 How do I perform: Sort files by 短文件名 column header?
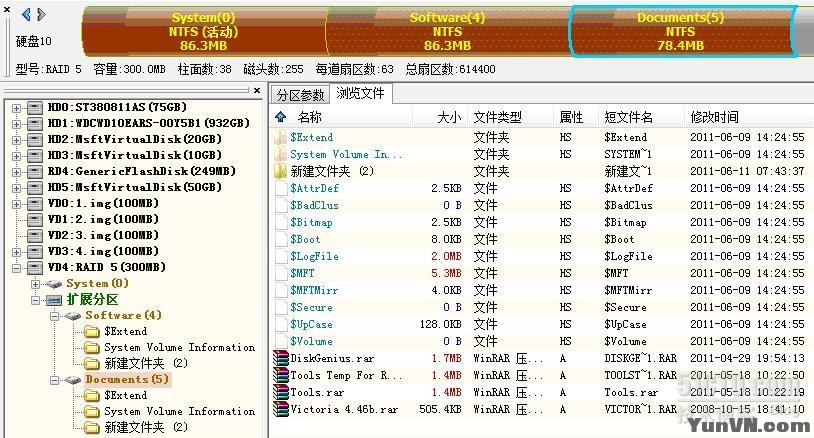pos(628,117)
